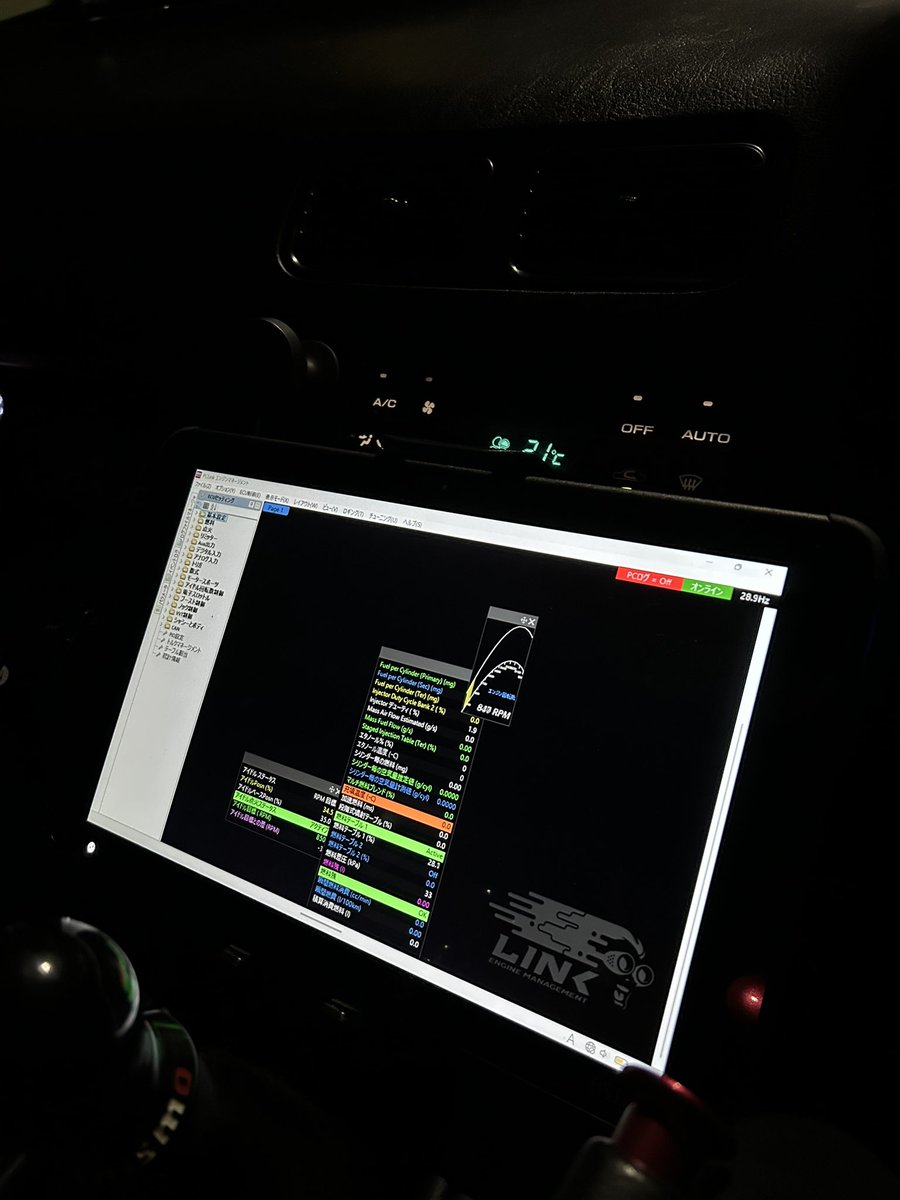Open the テーブル割当 item in tree
This screenshot has width=900, height=1200.
tap(175, 652)
